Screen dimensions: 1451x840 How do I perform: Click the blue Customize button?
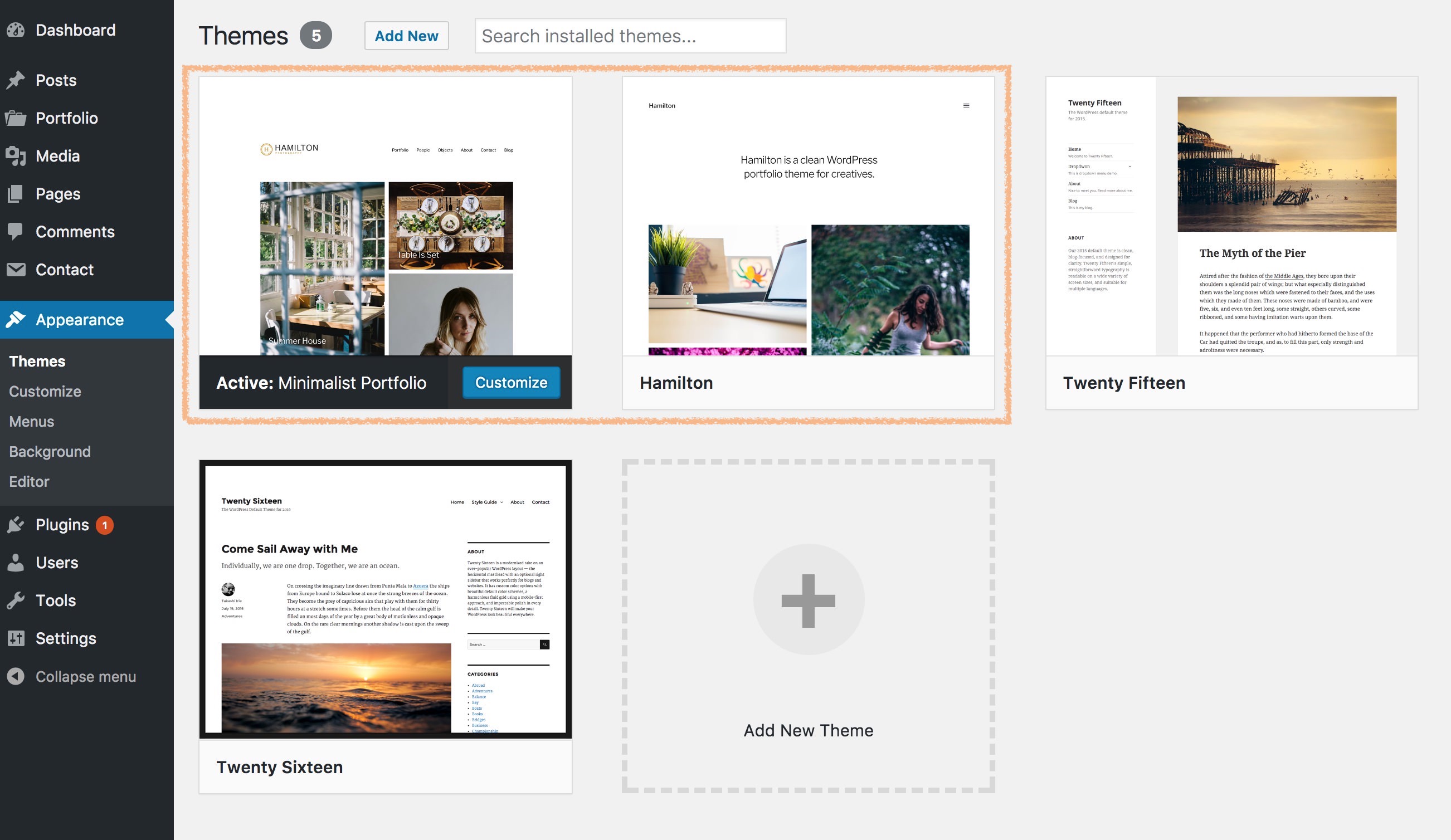pyautogui.click(x=512, y=382)
